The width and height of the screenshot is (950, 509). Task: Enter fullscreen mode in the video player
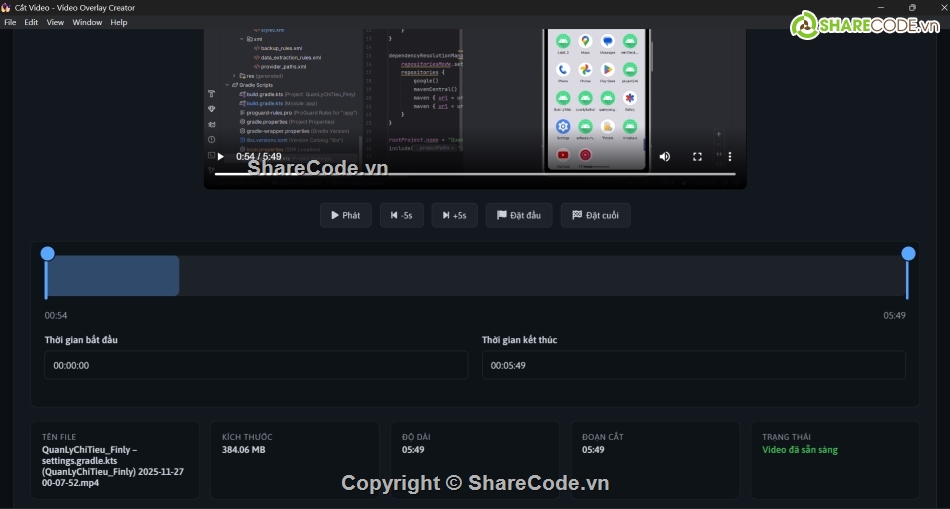pos(697,156)
